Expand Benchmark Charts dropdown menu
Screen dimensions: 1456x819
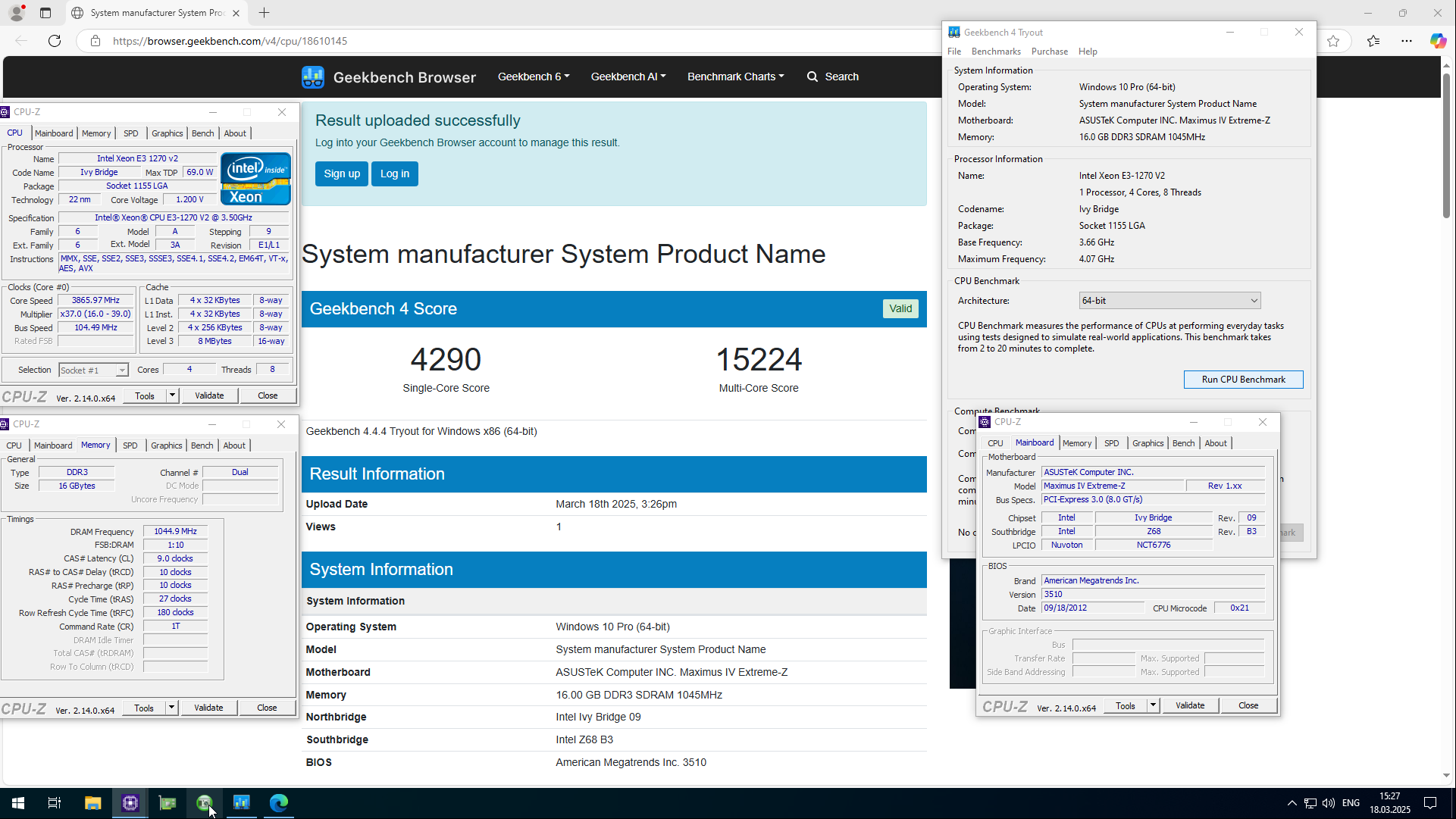click(x=735, y=77)
